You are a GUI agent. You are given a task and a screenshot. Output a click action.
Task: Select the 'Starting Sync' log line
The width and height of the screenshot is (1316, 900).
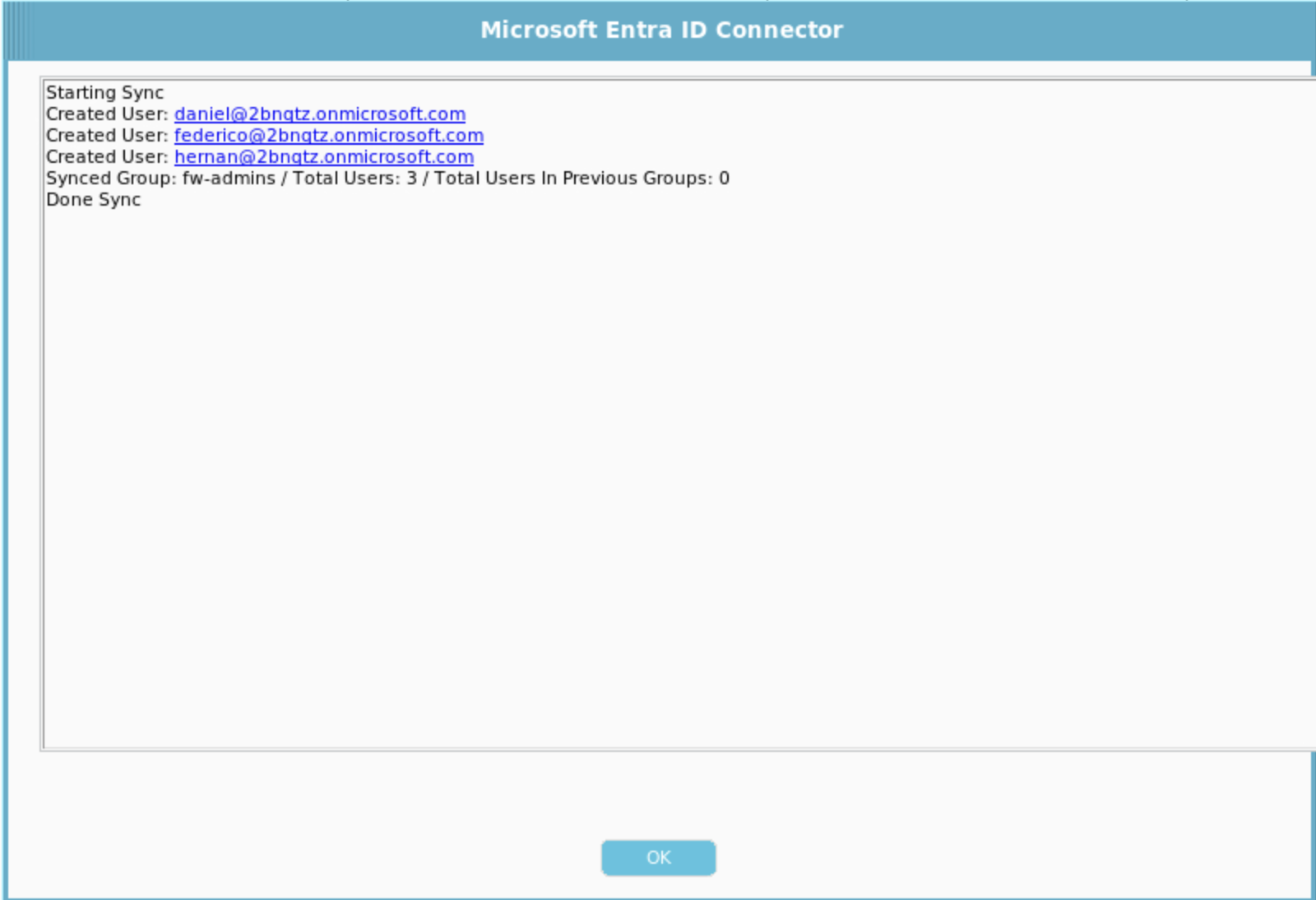click(105, 93)
